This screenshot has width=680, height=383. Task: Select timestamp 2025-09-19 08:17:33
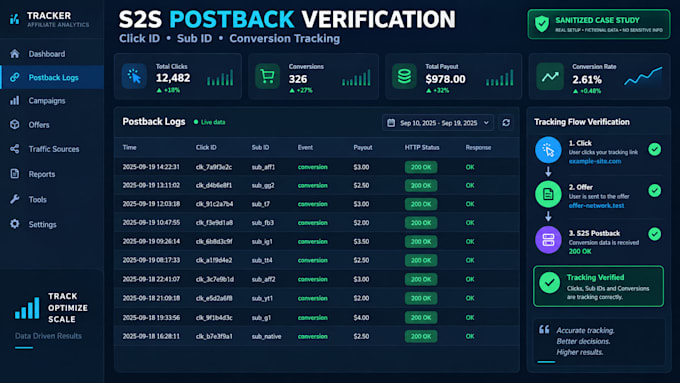[151, 260]
